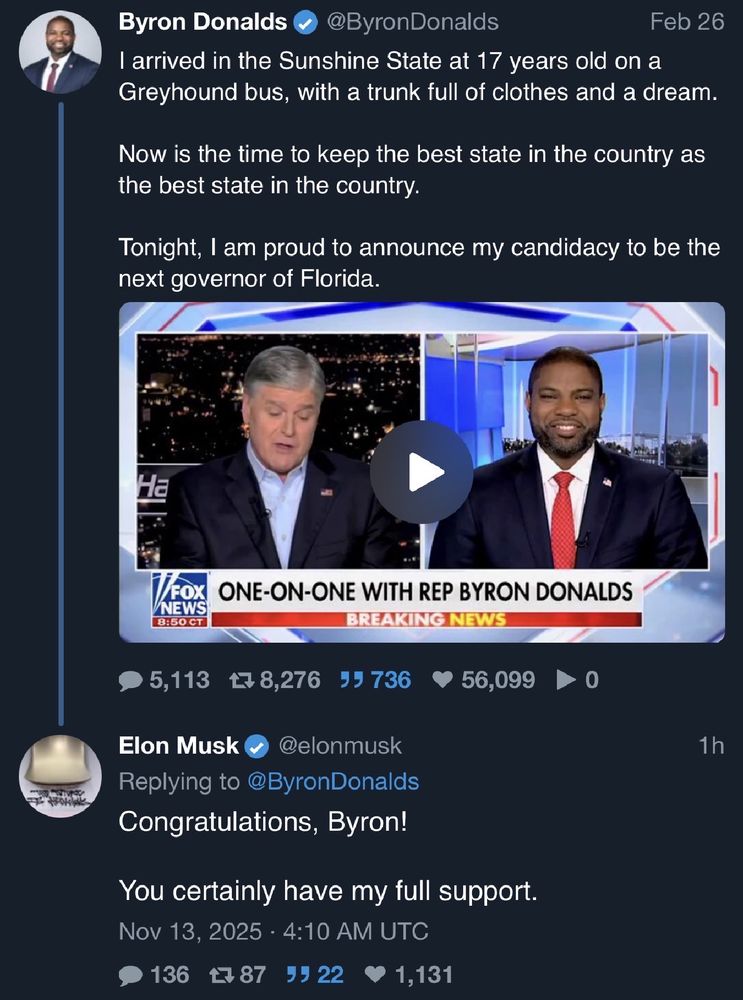
Task: Click the @ByronDonalds mention link
Action: [x=333, y=781]
